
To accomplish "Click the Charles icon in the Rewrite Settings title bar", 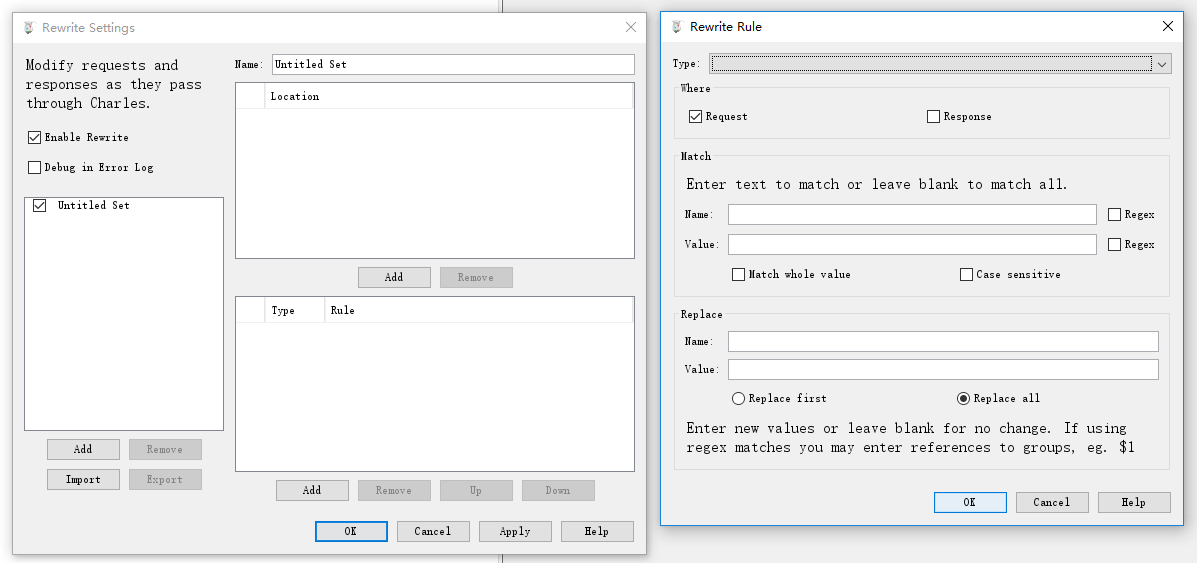I will [29, 28].
